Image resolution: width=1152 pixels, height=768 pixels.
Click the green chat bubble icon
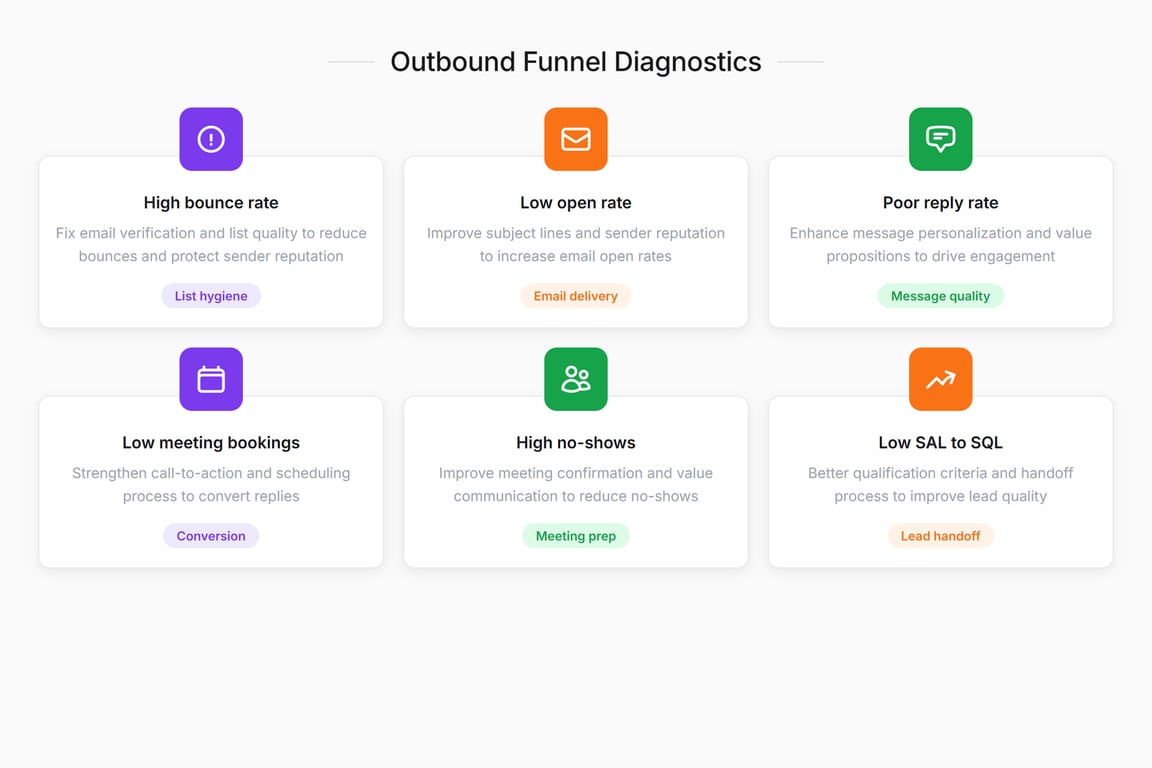click(940, 139)
